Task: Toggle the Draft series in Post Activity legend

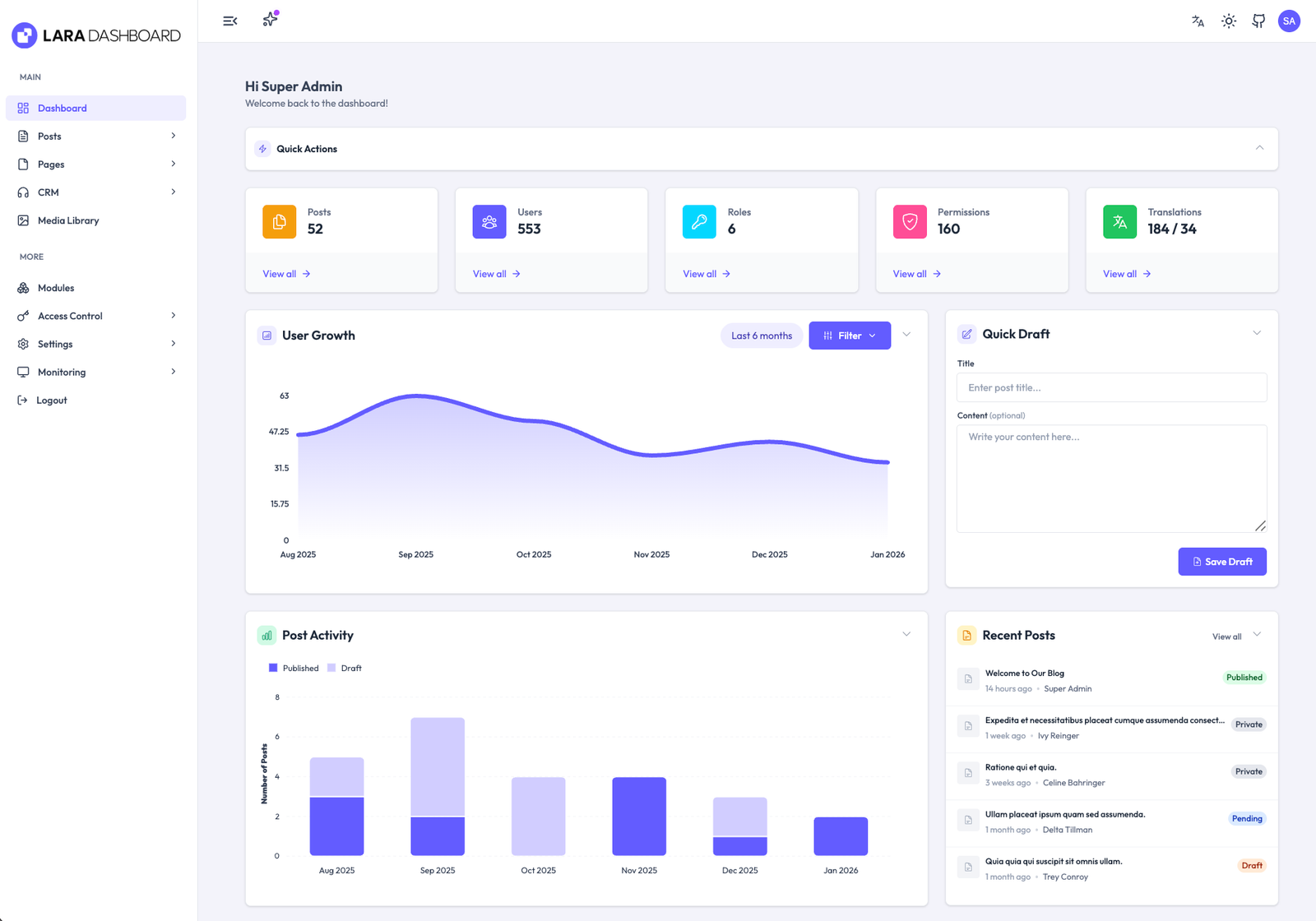Action: click(345, 668)
